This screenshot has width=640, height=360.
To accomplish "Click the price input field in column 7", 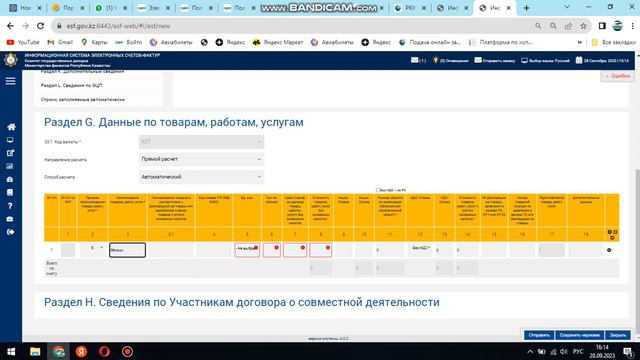I will [295, 250].
